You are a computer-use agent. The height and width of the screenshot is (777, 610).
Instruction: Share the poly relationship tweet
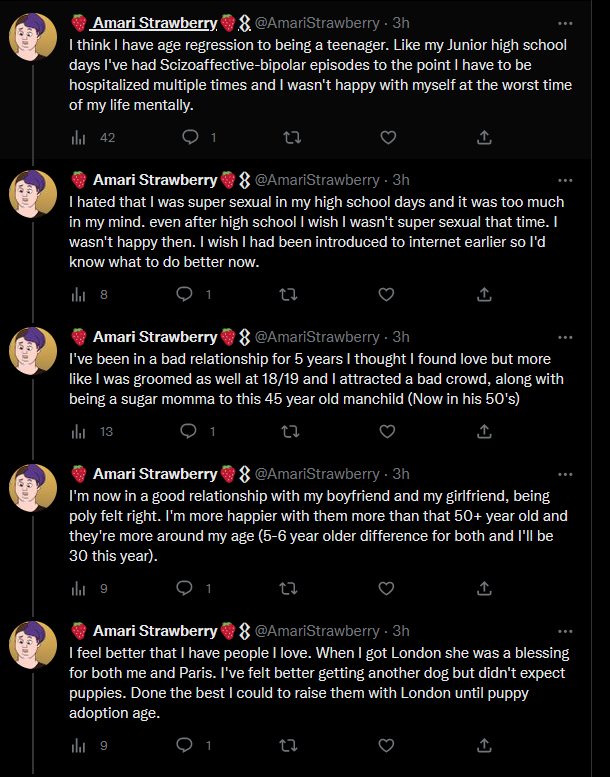[484, 589]
